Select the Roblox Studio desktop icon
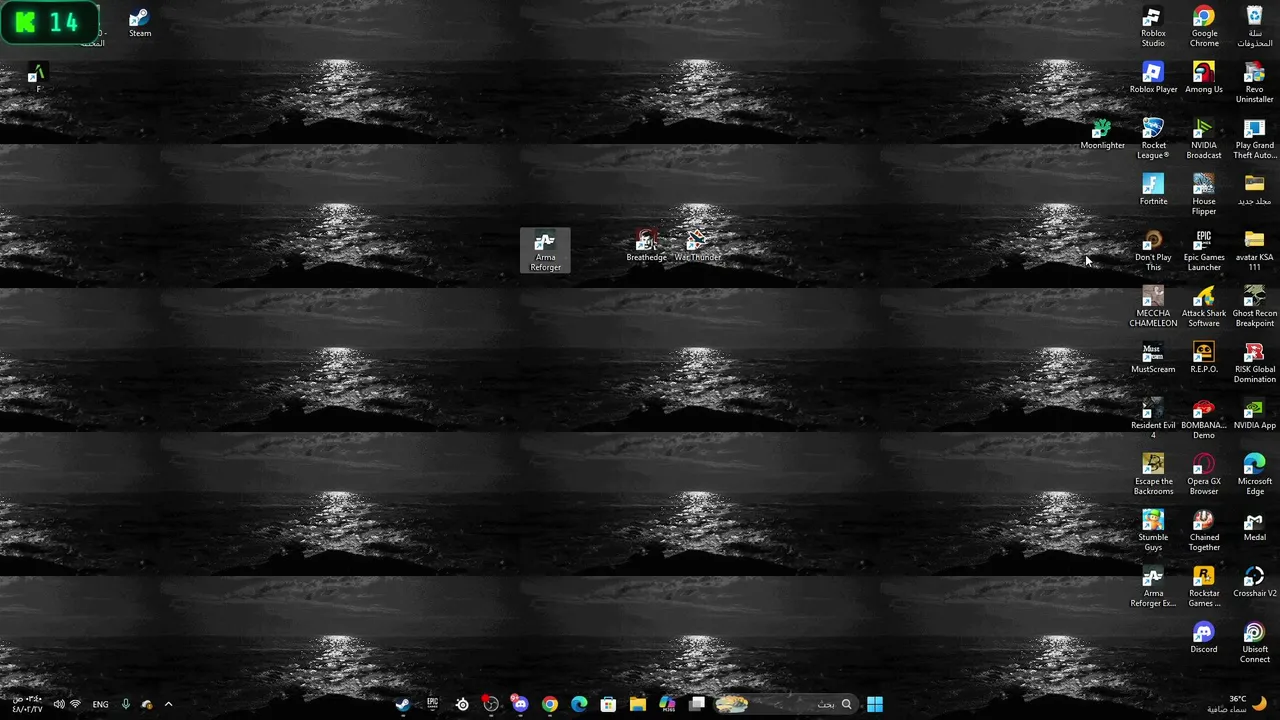Viewport: 1280px width, 720px height. [1153, 28]
